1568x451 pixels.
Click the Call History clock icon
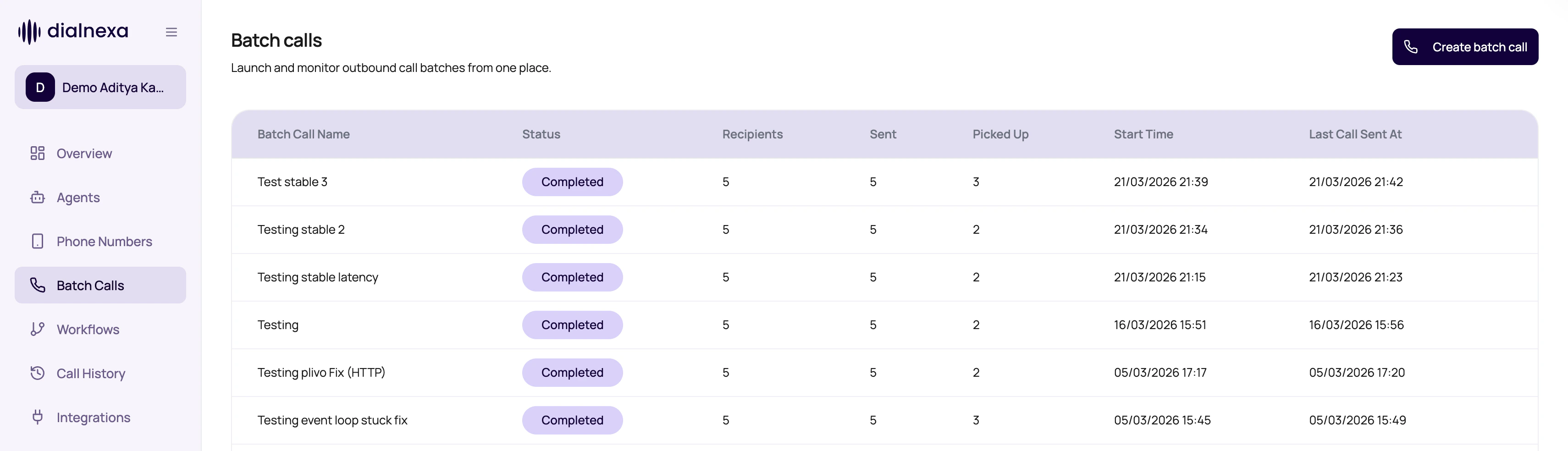coord(38,373)
